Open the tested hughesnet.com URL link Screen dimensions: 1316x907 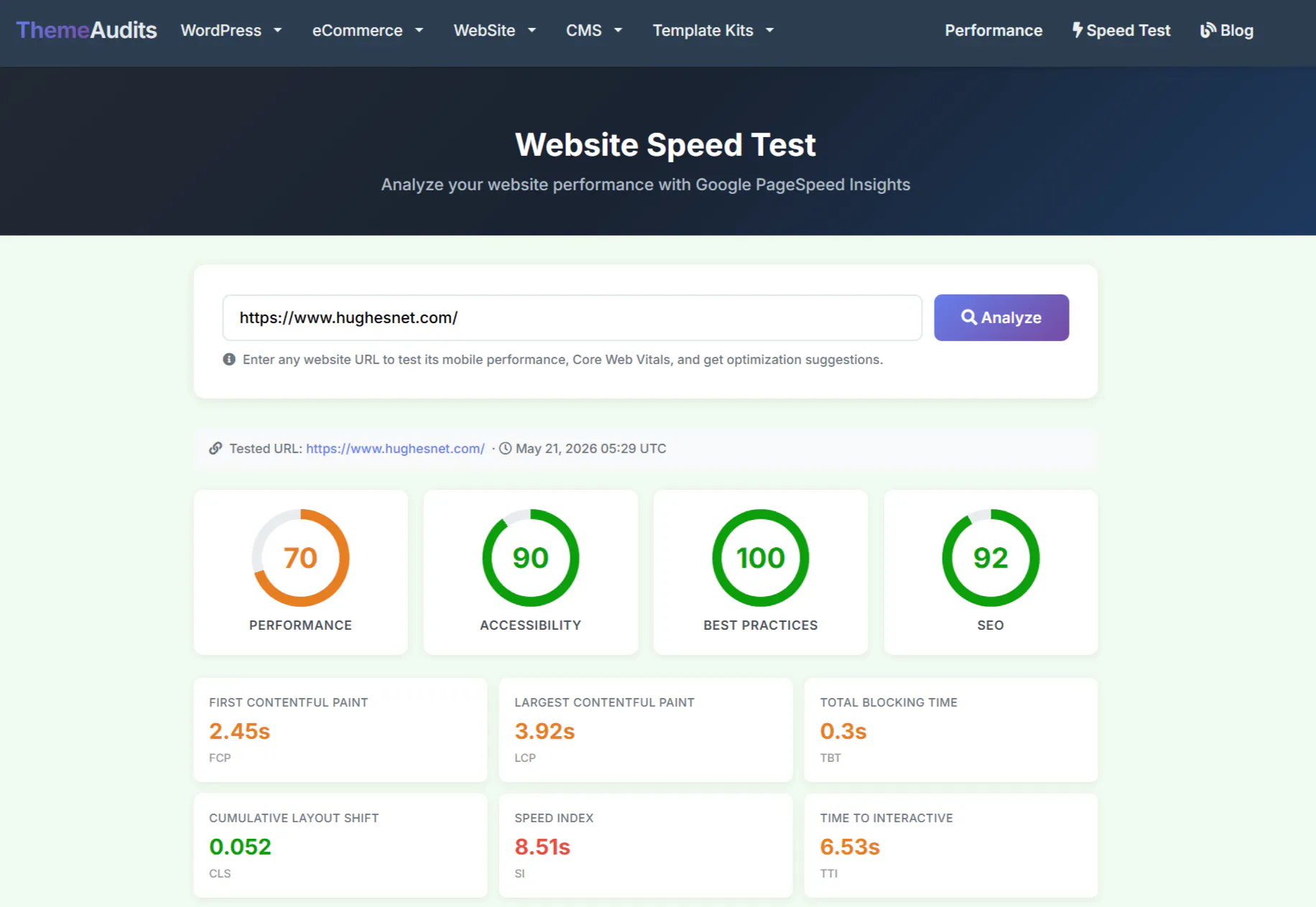395,448
